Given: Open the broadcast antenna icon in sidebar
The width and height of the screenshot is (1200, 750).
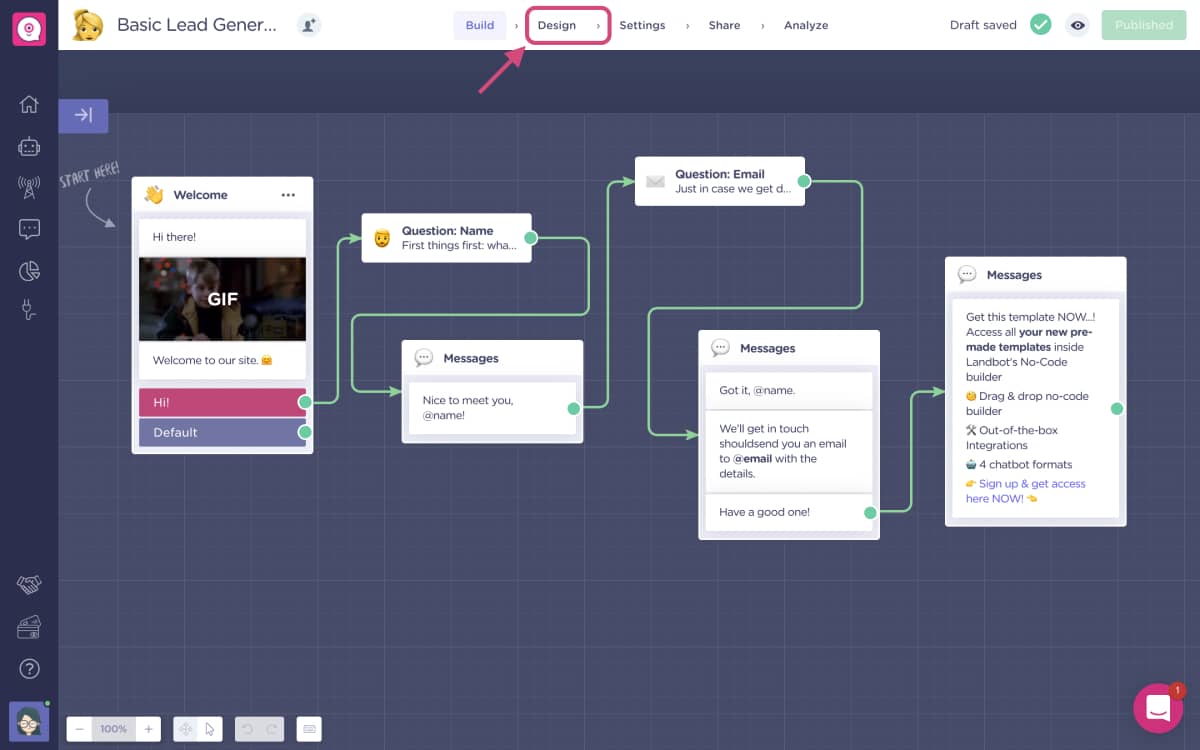Looking at the screenshot, I should pos(29,187).
